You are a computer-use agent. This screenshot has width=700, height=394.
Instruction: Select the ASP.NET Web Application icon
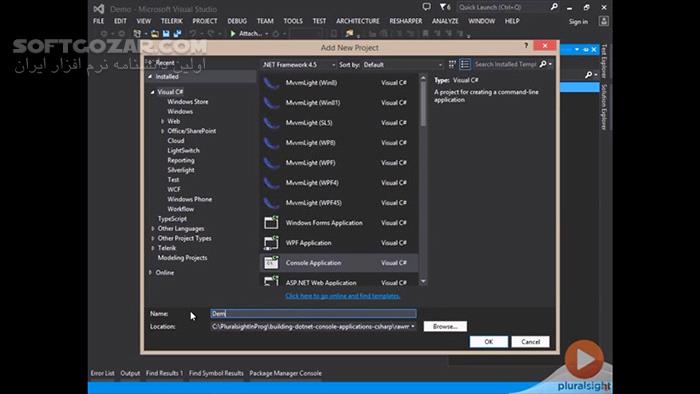click(271, 281)
